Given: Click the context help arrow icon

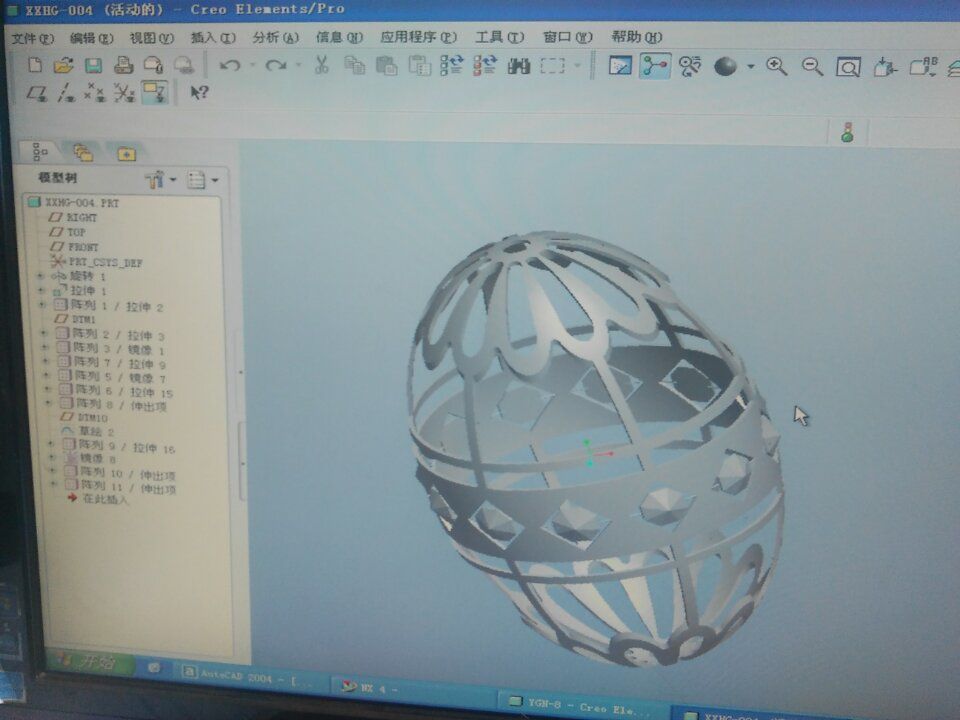Looking at the screenshot, I should coord(199,93).
